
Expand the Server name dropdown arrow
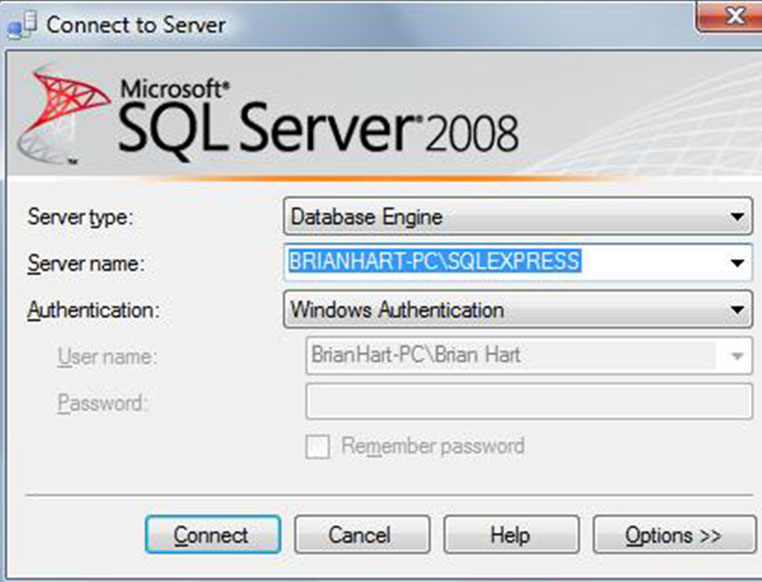click(x=737, y=263)
